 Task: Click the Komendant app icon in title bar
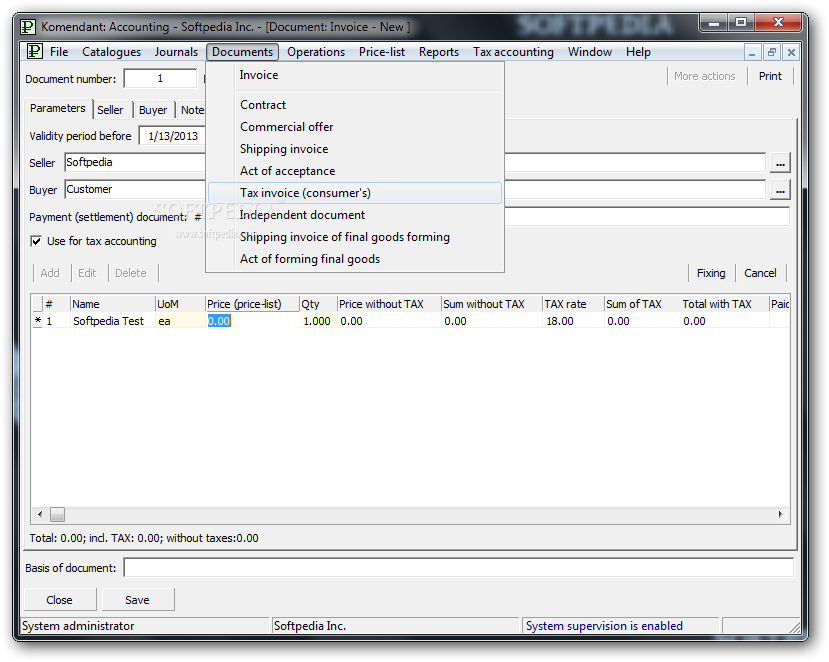(28, 26)
